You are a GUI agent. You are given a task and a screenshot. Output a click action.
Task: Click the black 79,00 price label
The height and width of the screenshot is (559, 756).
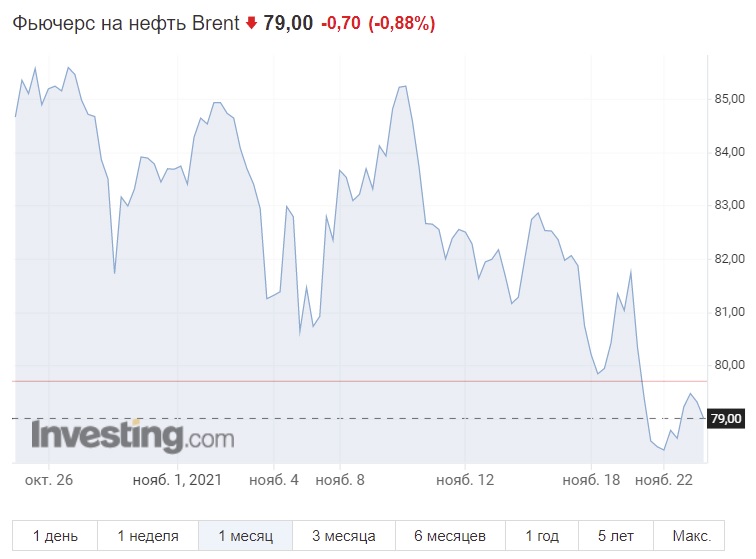[x=726, y=418]
